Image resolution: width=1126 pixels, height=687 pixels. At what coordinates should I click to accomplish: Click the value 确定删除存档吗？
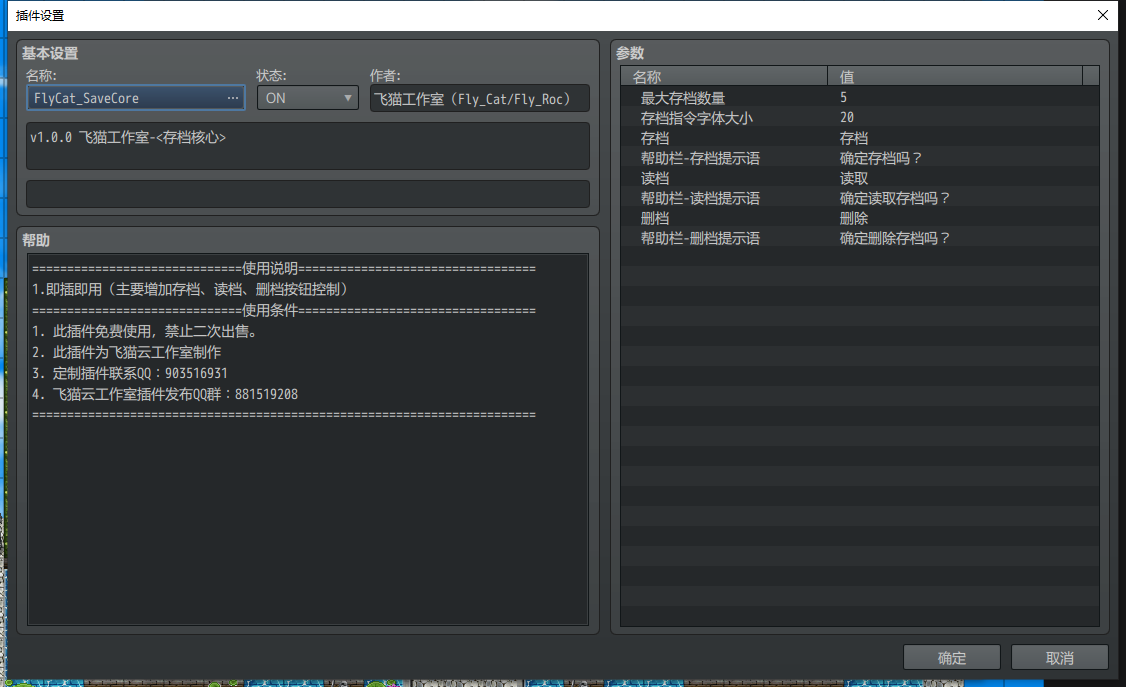click(895, 238)
